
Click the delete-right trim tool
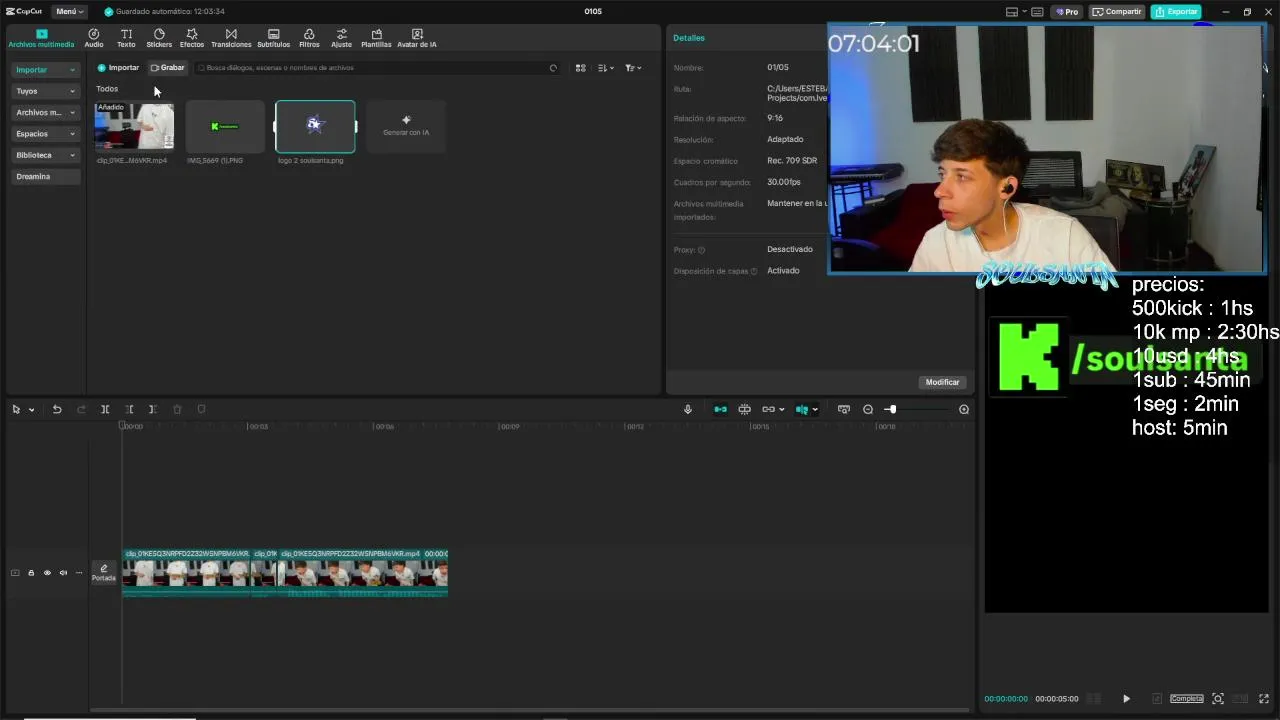tap(152, 409)
